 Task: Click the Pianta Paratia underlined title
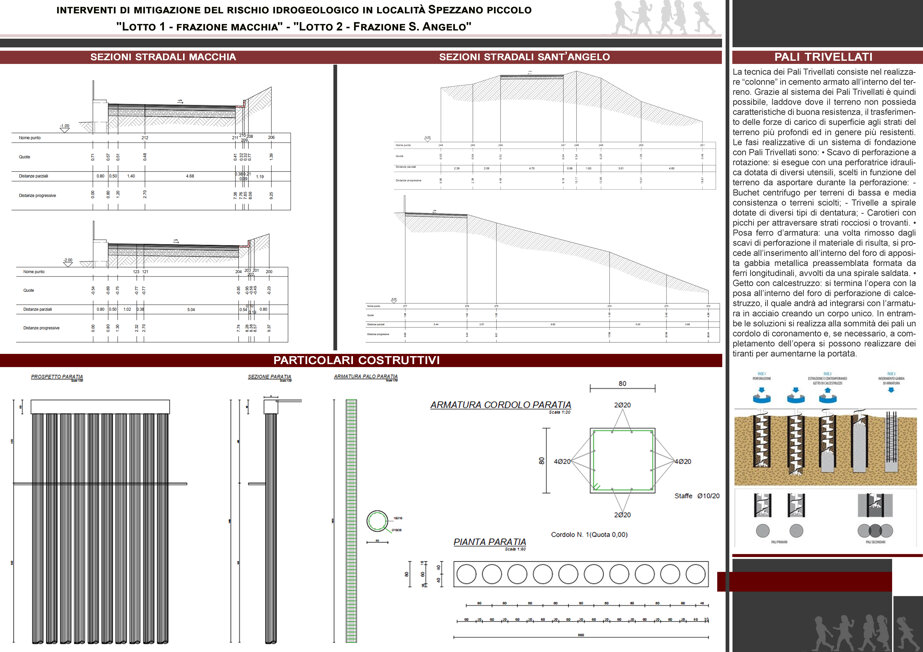[490, 542]
